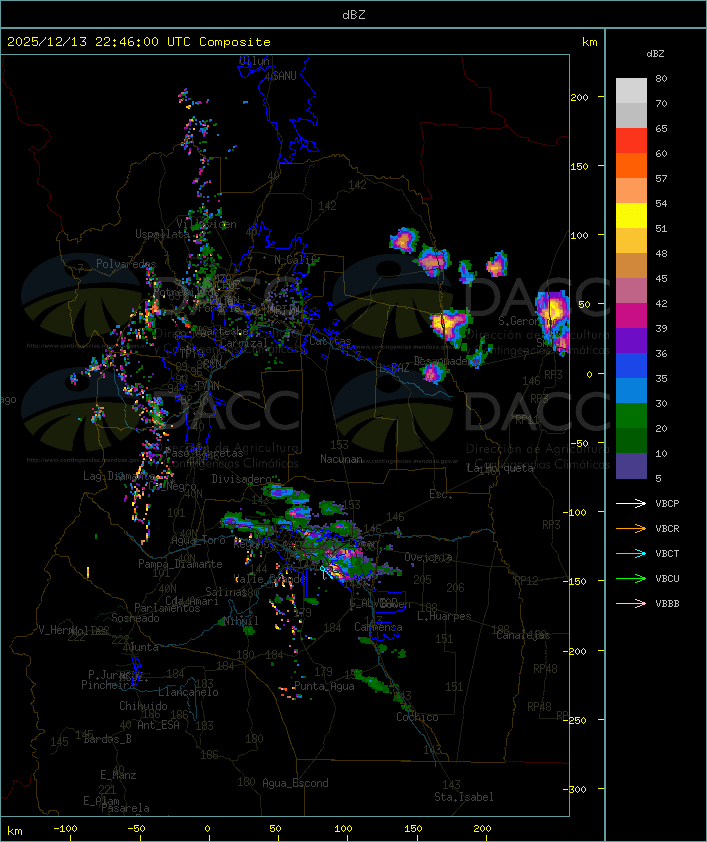Select the tan 48 dBZ legend swatch
This screenshot has height=842, width=707.
click(631, 265)
